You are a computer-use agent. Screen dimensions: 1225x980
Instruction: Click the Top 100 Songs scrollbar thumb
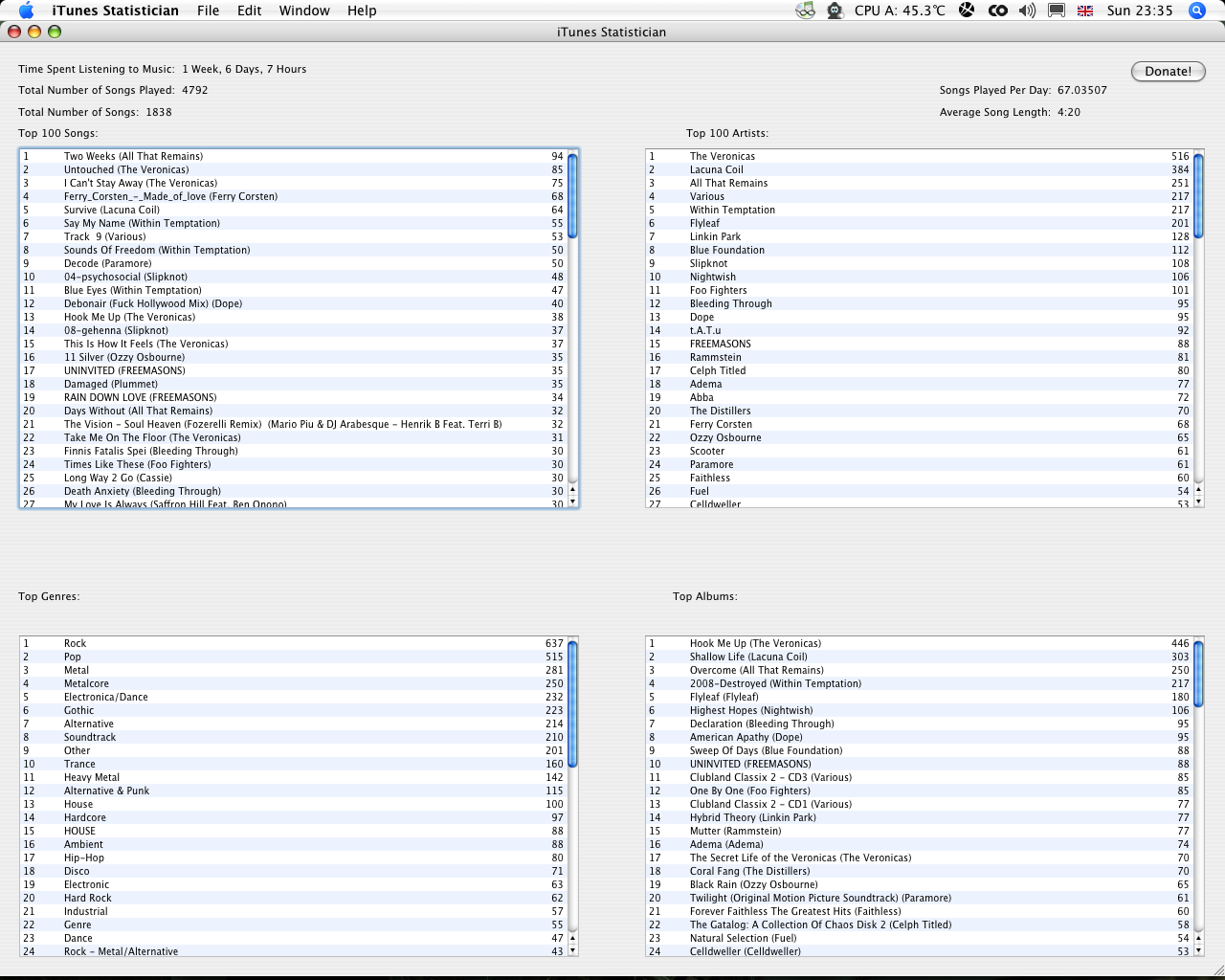click(572, 195)
